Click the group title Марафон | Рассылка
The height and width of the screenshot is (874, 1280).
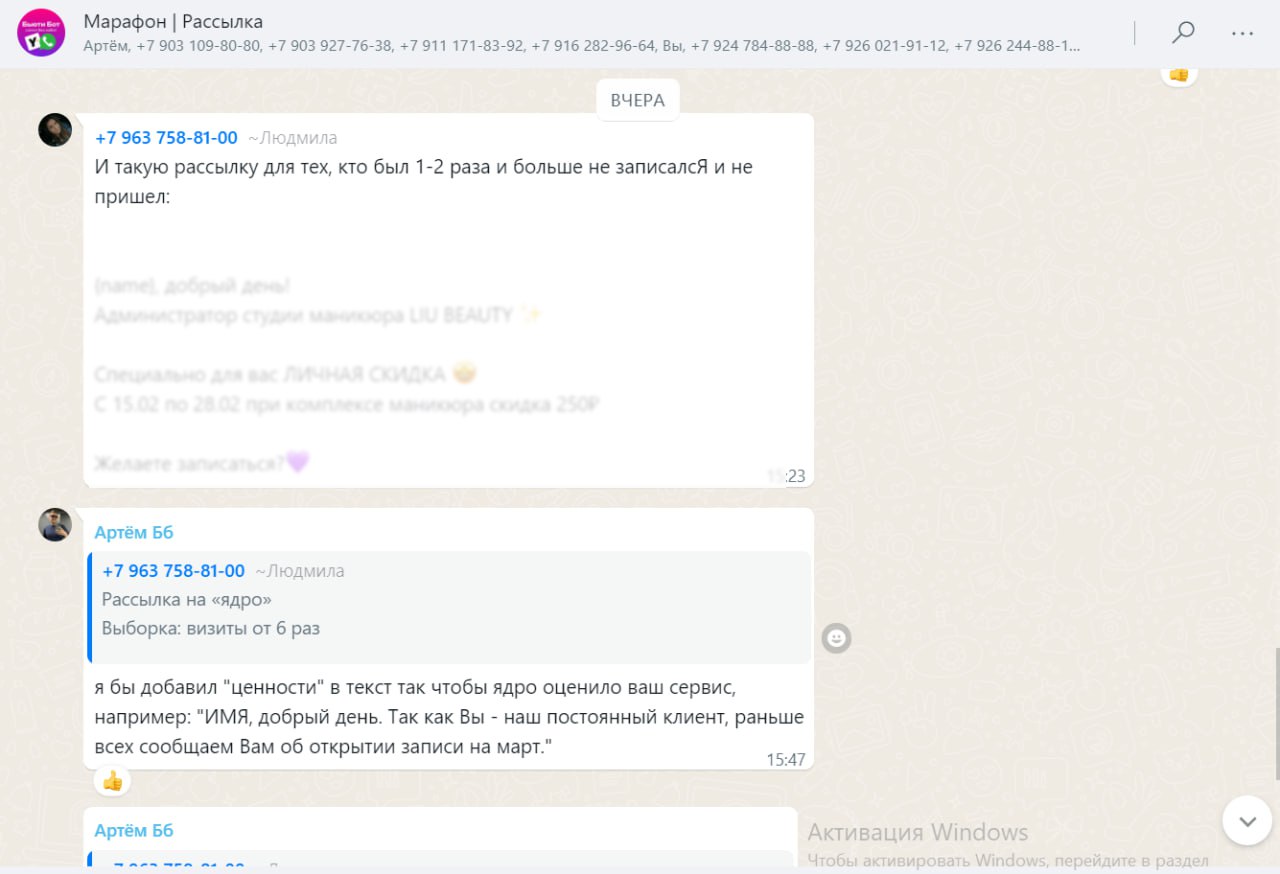point(173,22)
